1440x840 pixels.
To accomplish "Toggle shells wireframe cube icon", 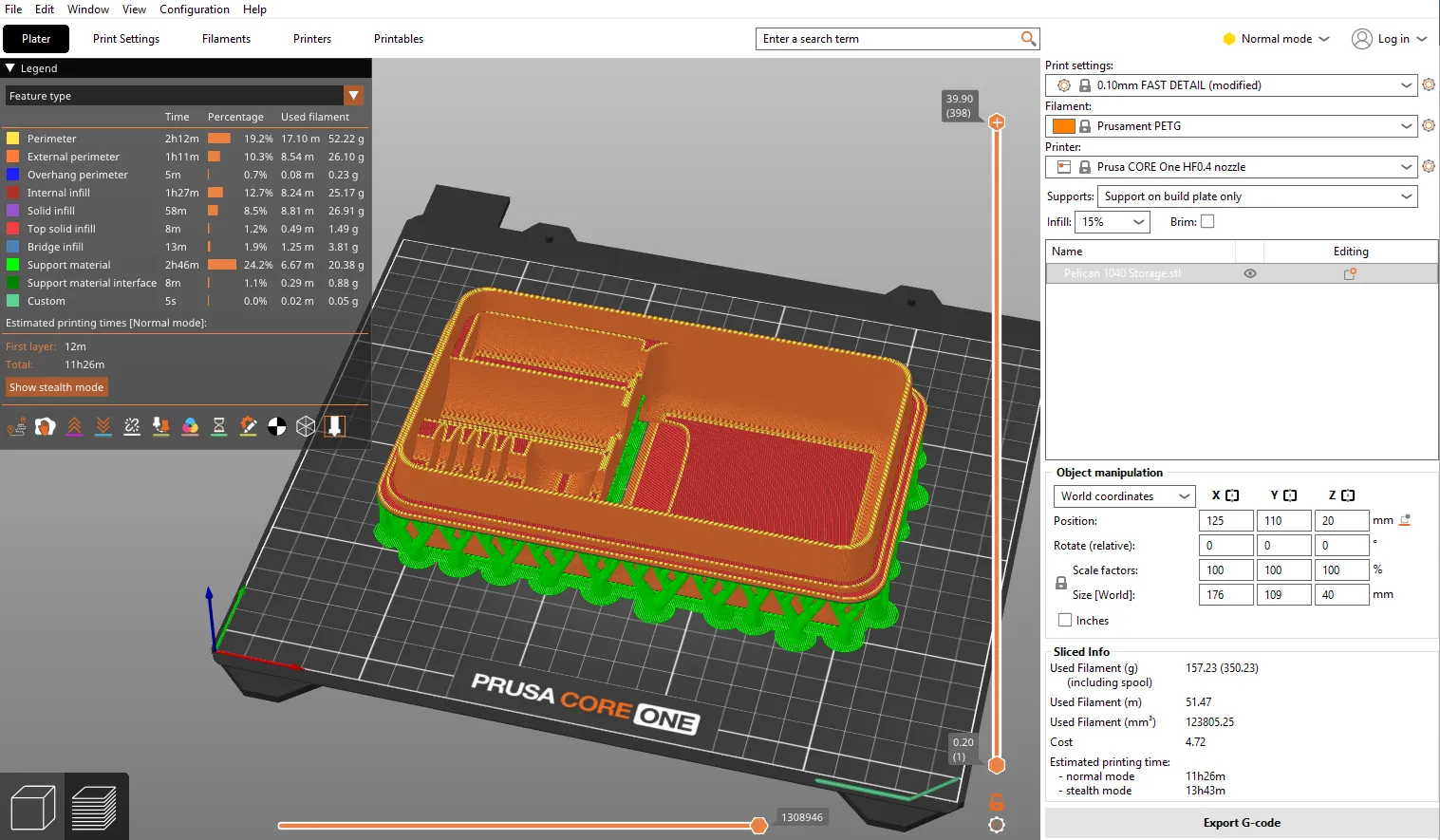I will tap(306, 427).
